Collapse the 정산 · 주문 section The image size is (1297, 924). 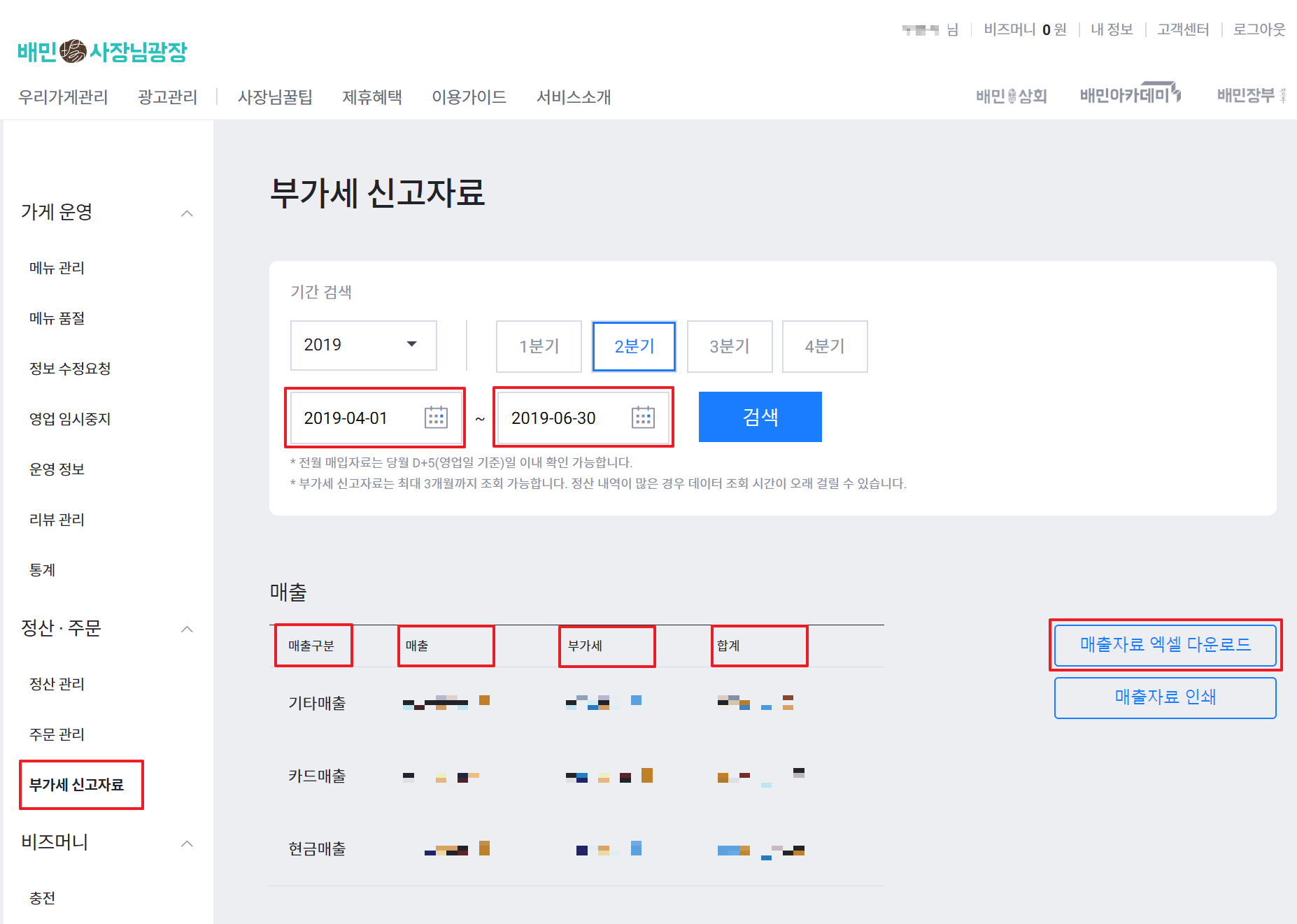click(187, 630)
